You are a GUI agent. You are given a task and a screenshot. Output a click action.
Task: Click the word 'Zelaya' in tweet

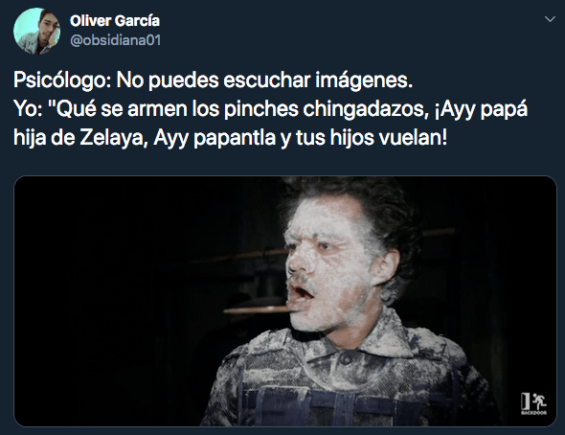(111, 138)
